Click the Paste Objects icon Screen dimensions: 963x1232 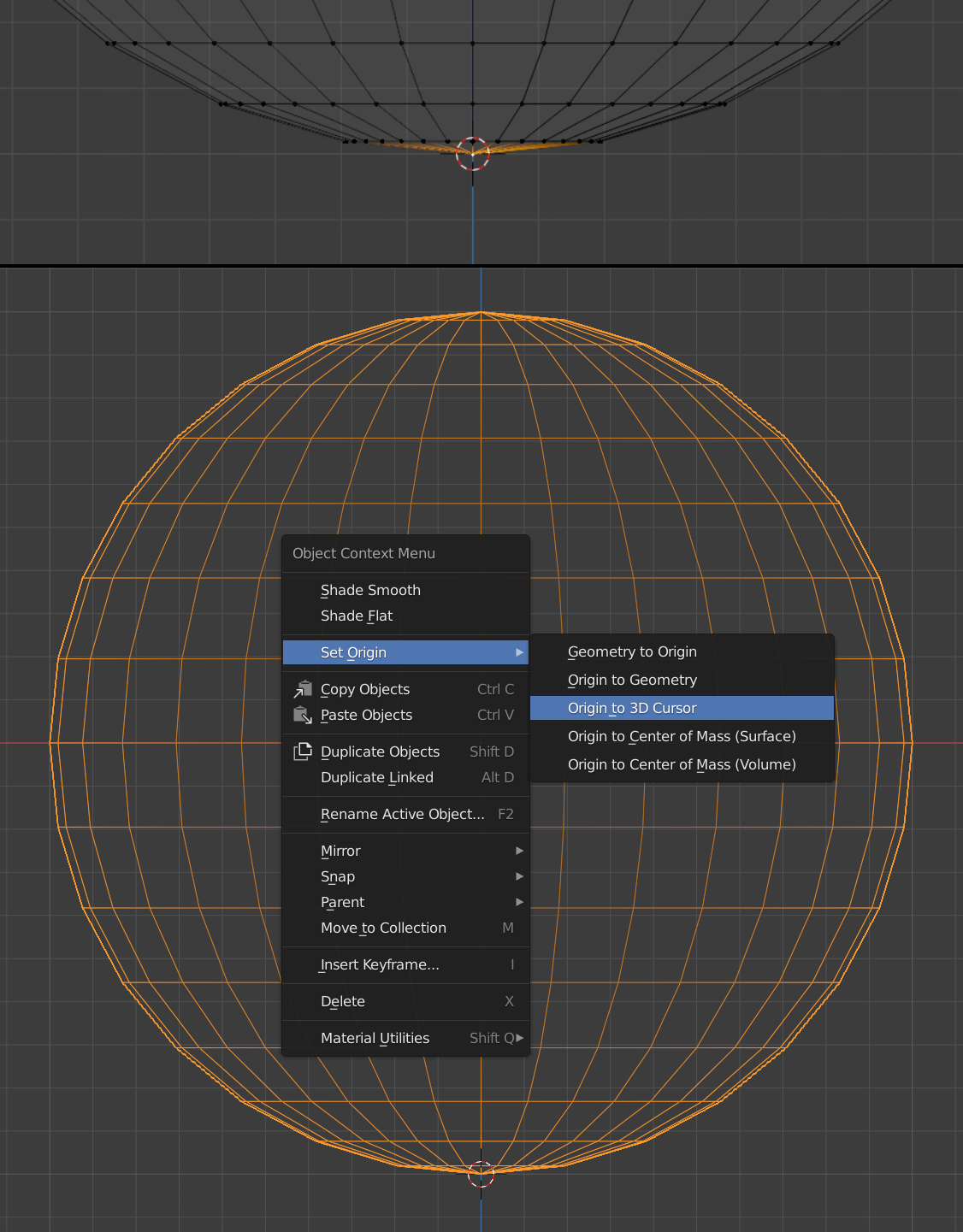(x=303, y=715)
